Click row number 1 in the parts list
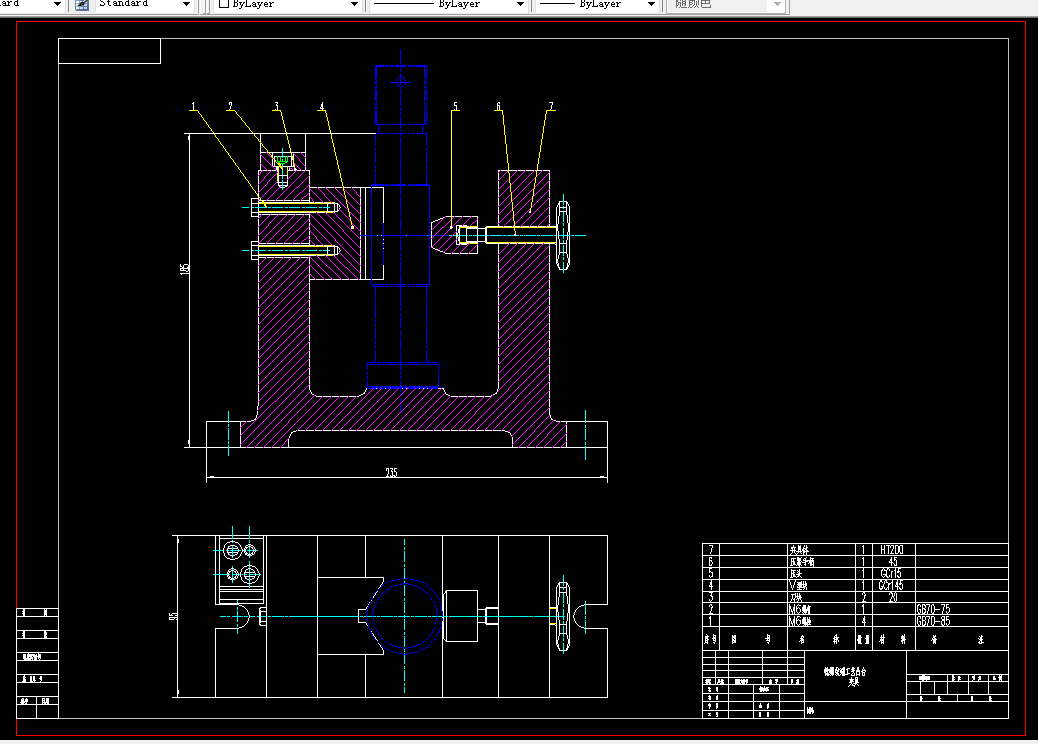 point(711,621)
